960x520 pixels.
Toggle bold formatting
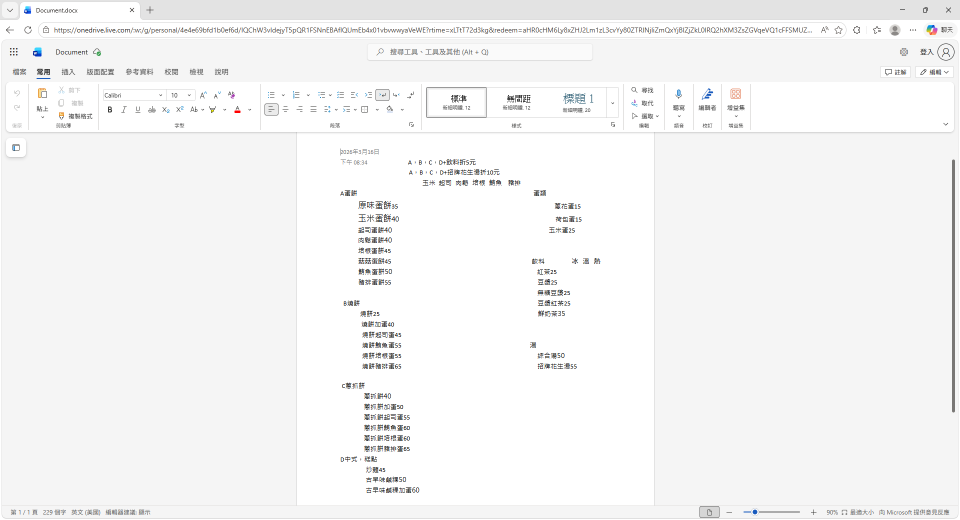click(x=110, y=110)
